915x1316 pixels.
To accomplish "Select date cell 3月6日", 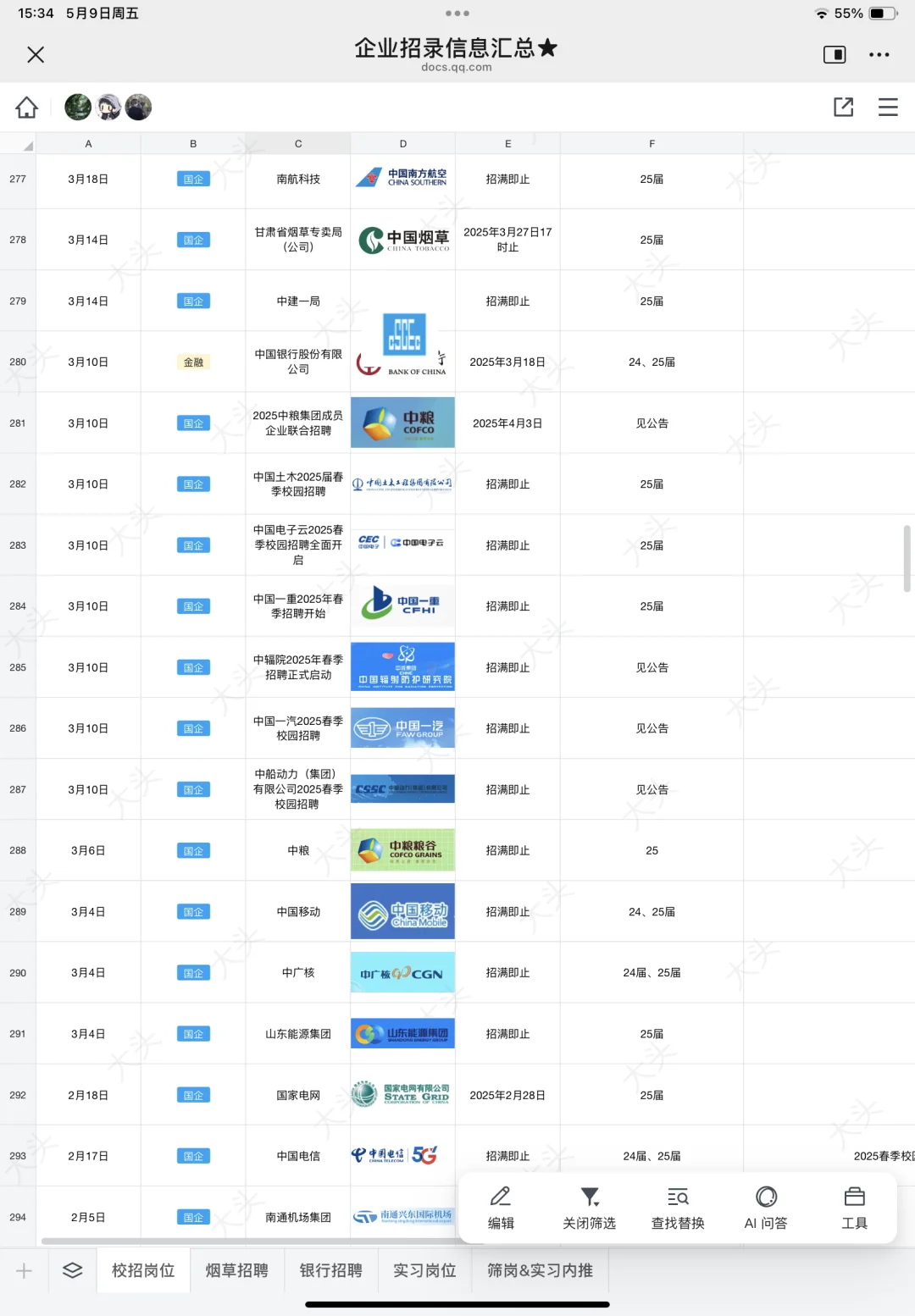I will coord(88,850).
